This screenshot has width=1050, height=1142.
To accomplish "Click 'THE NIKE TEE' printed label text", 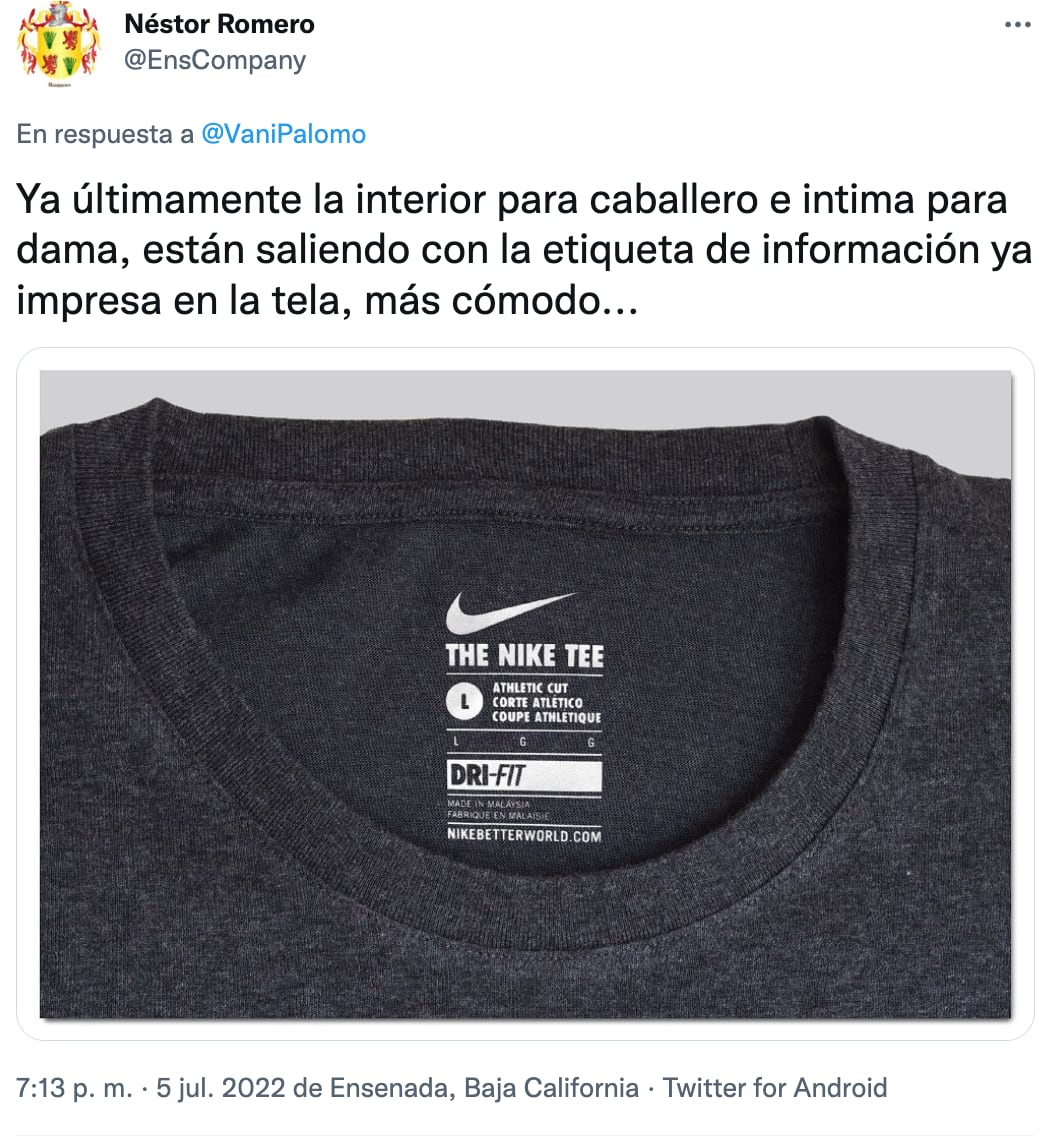I will coord(525,655).
